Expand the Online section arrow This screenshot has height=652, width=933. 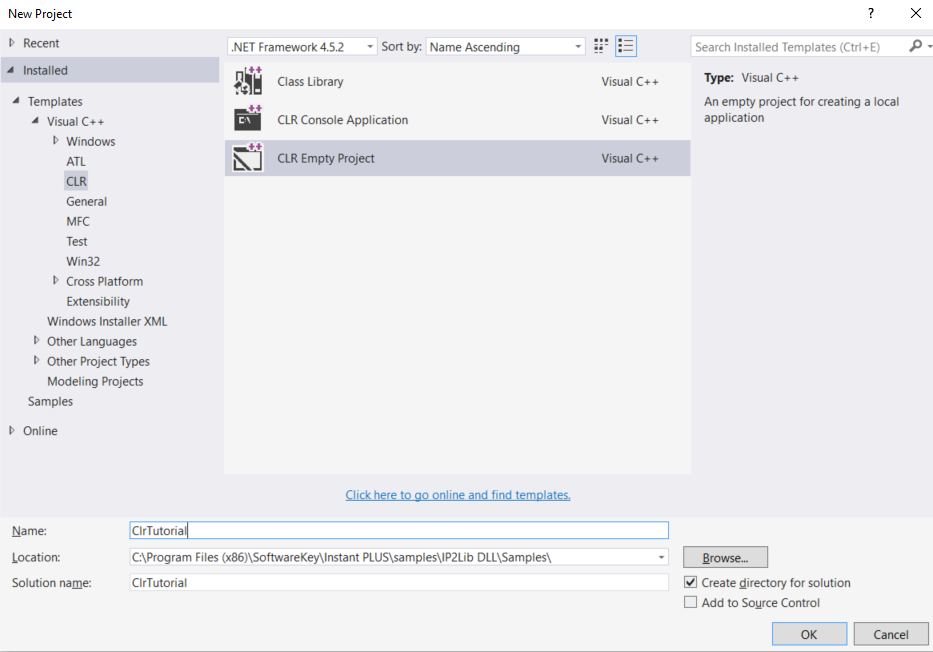pyautogui.click(x=12, y=430)
